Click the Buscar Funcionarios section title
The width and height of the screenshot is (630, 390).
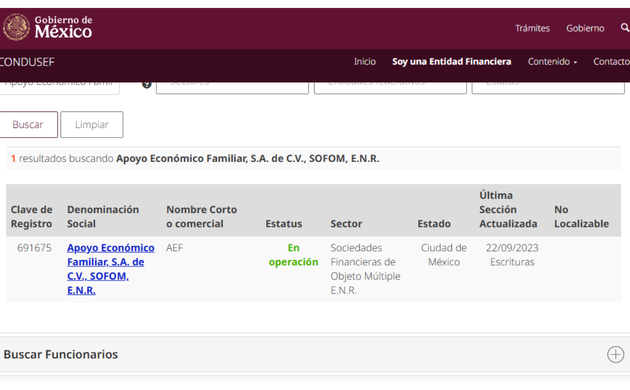61,354
